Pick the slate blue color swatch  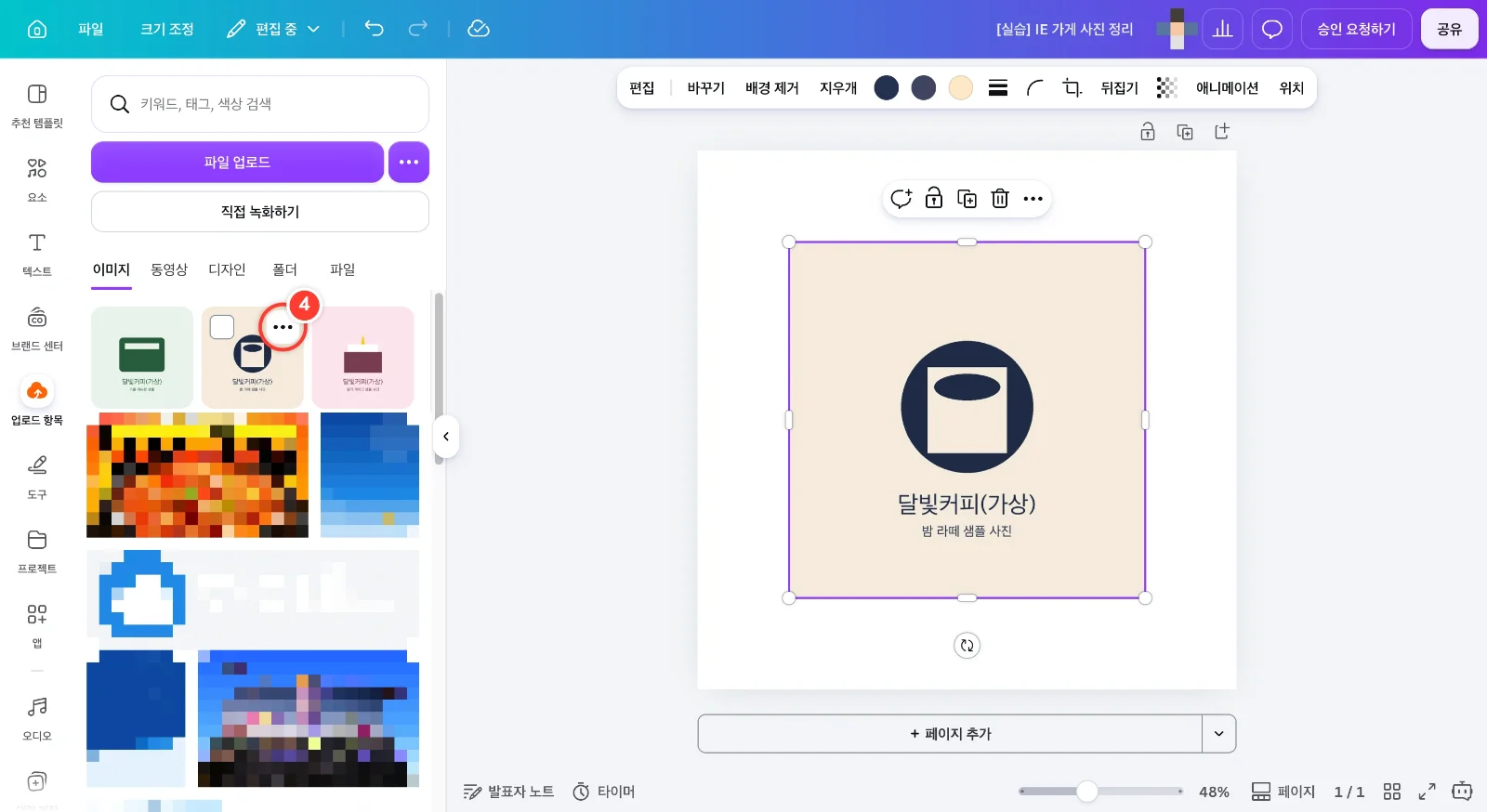click(924, 88)
